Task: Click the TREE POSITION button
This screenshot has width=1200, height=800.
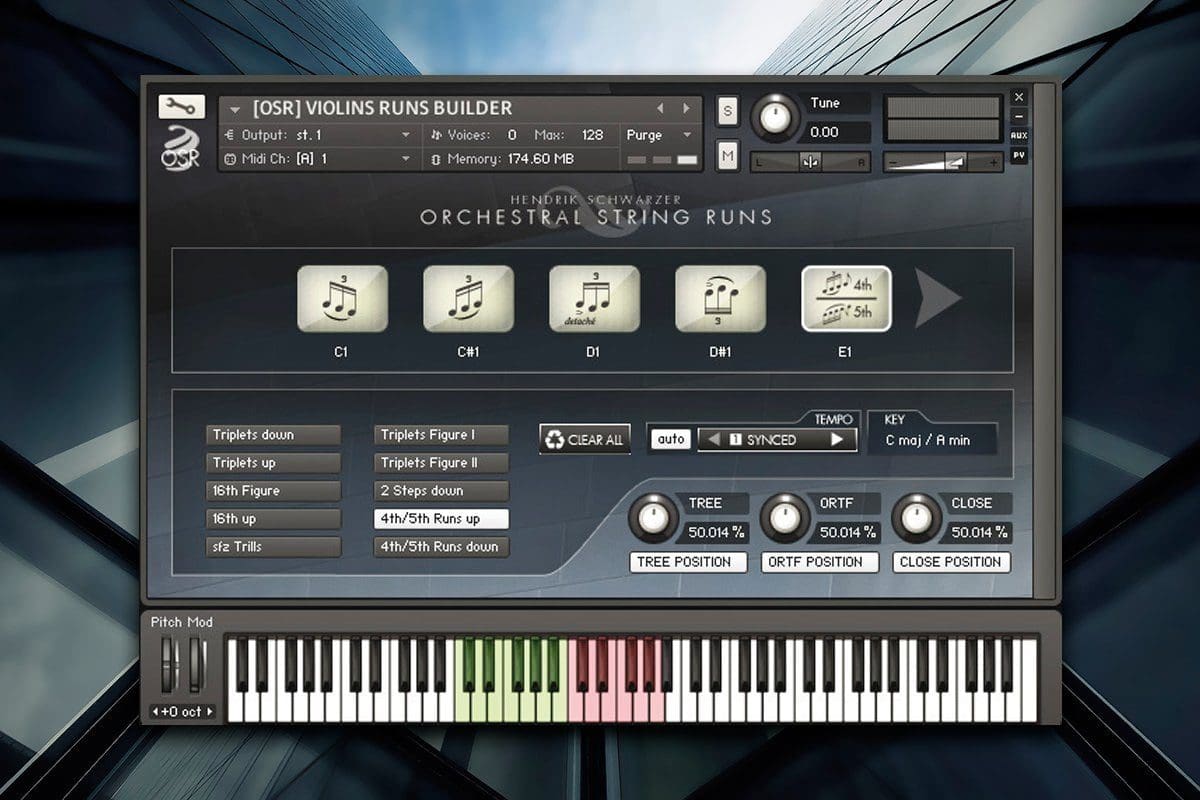Action: (688, 562)
